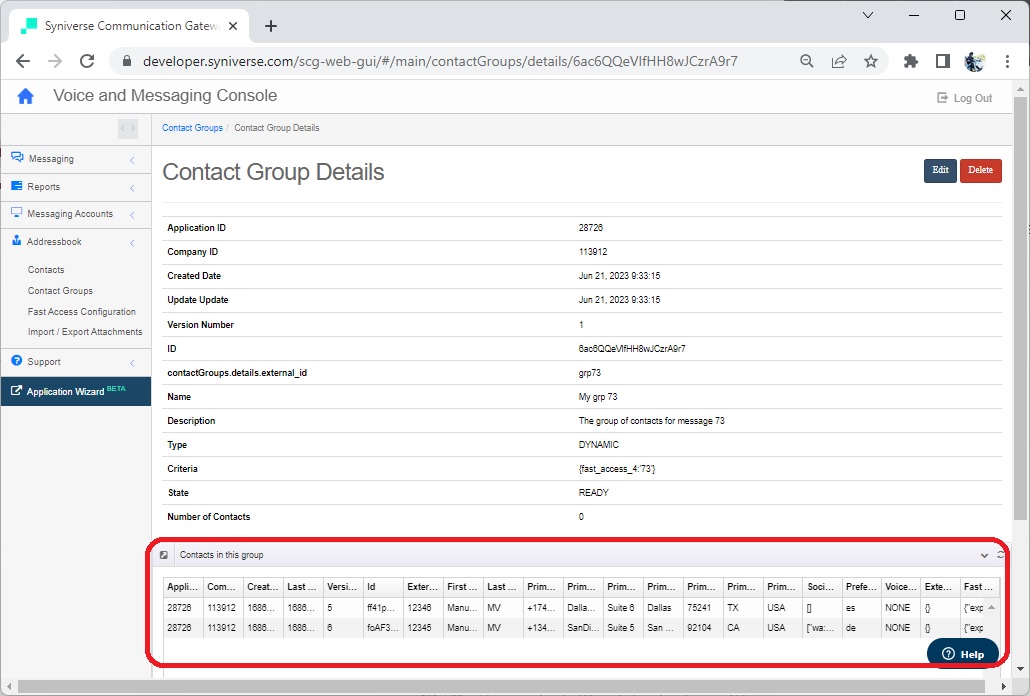Collapse the Addressbook menu chevron

(132, 243)
